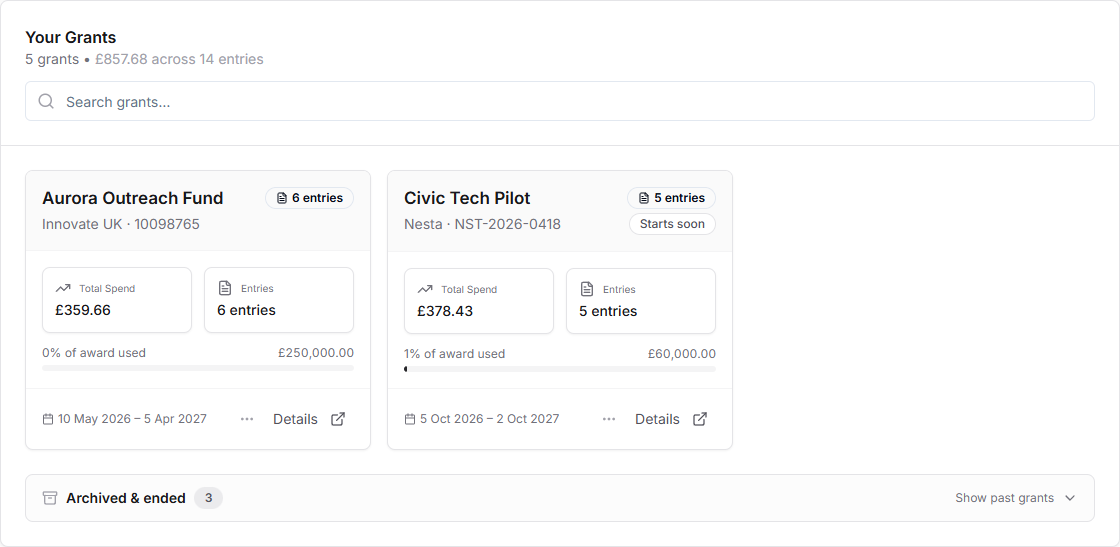This screenshot has height=547, width=1120.
Task: Click the 5 entries badge on Civic Tech card
Action: click(x=671, y=198)
